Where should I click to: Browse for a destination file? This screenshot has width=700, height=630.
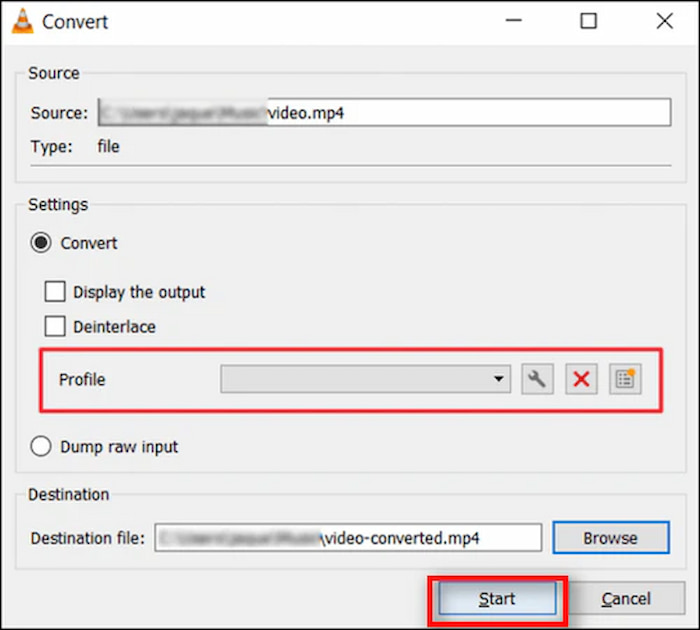(610, 538)
